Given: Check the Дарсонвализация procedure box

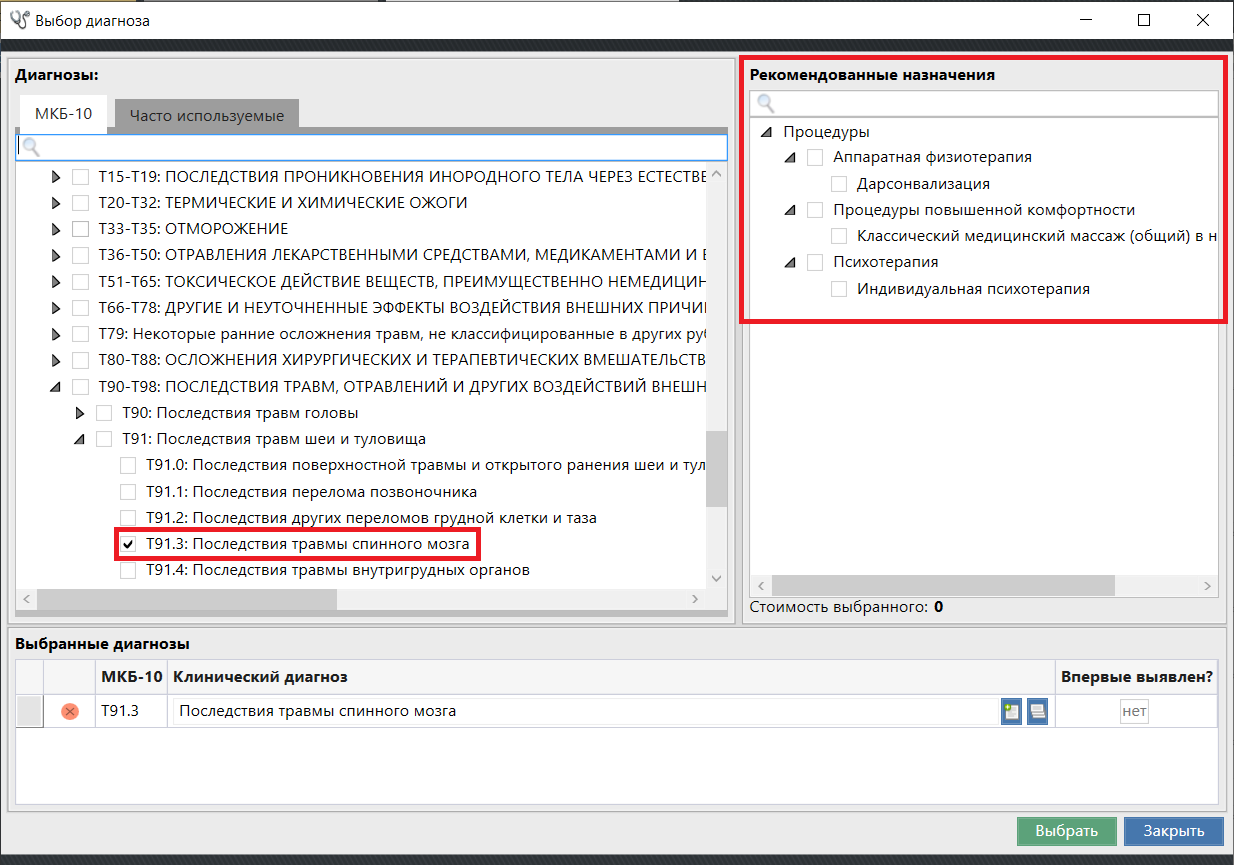Looking at the screenshot, I should 840,184.
